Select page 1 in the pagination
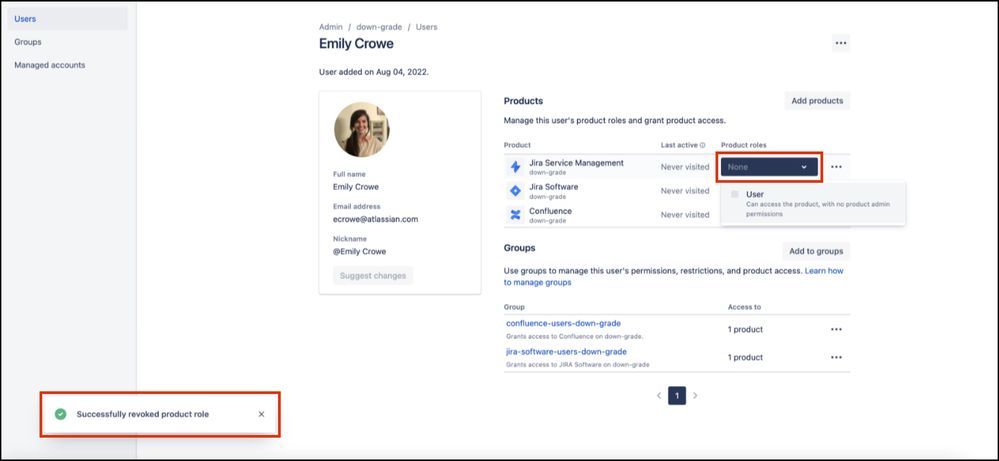The width and height of the screenshot is (999, 461). [677, 395]
